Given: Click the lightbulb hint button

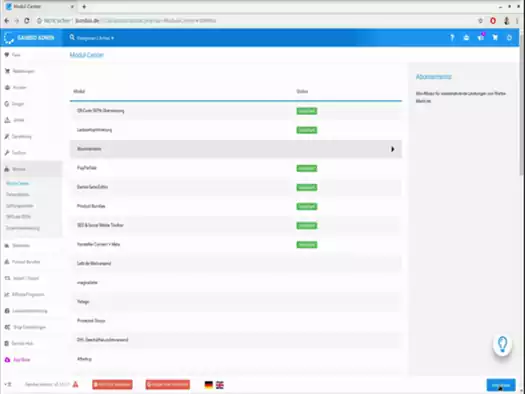Looking at the screenshot, I should pyautogui.click(x=502, y=344).
